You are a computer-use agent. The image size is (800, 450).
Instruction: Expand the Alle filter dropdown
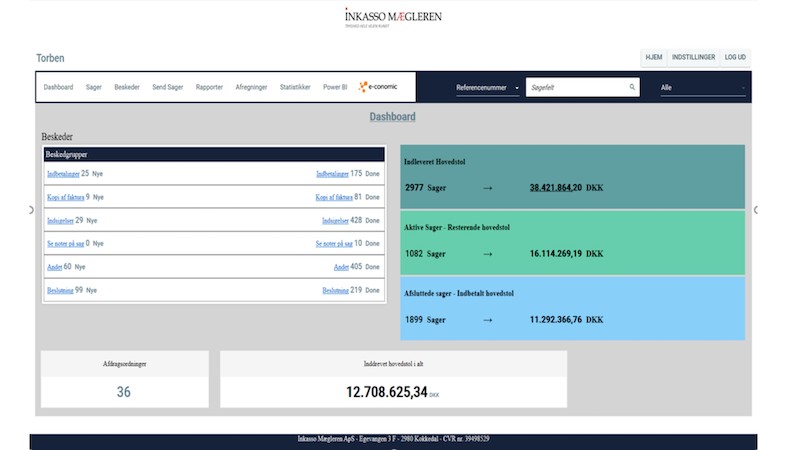click(703, 88)
